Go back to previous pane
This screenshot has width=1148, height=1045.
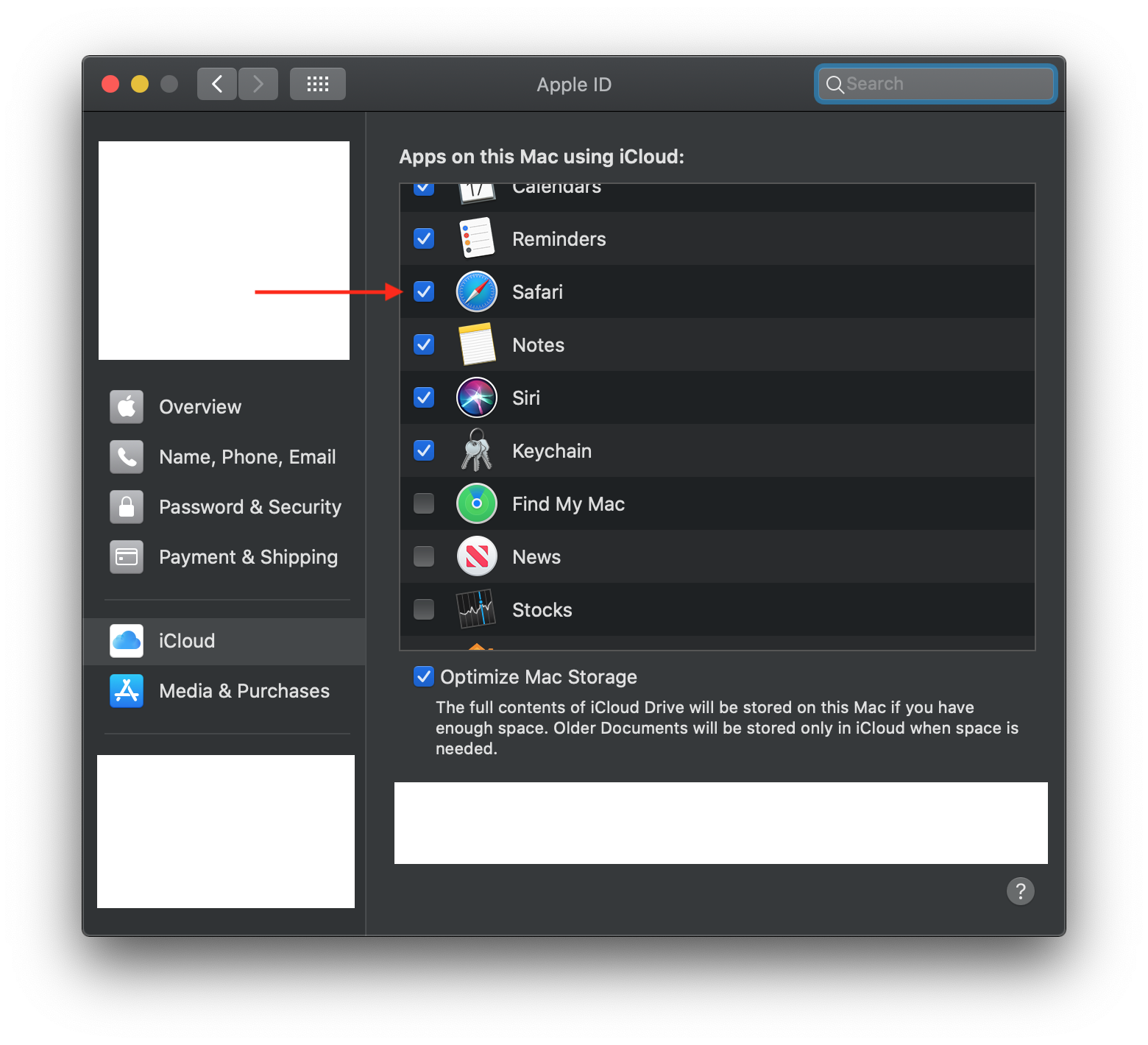(x=217, y=84)
